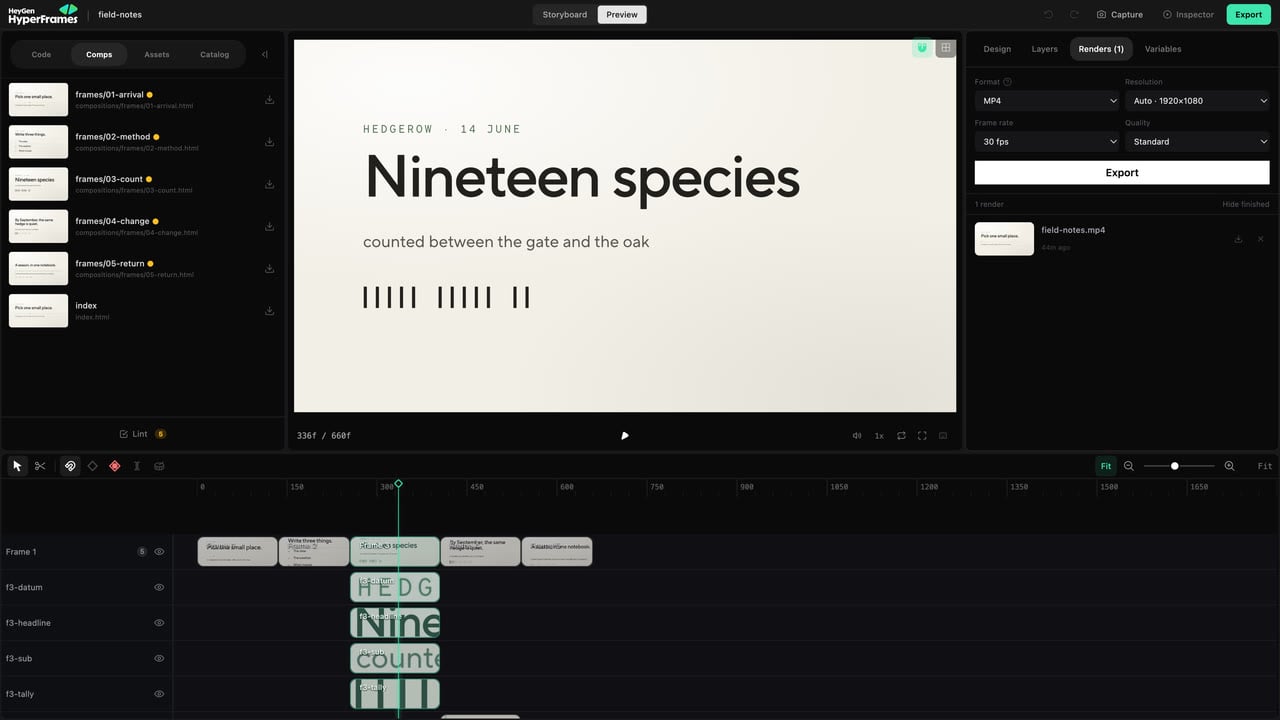
Task: Open the Catalog tab
Action: coord(215,55)
